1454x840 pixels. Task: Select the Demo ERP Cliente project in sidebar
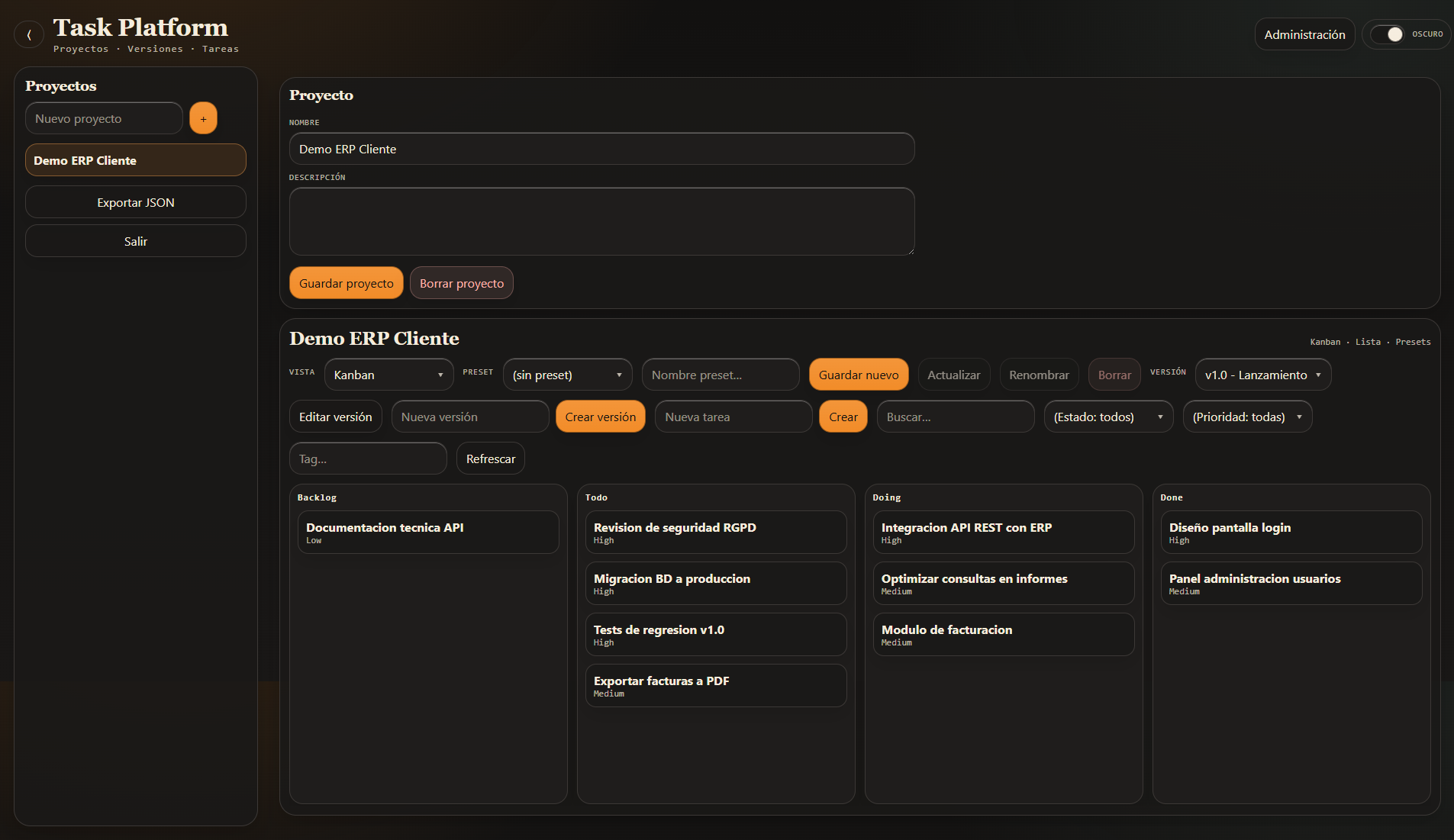point(135,159)
